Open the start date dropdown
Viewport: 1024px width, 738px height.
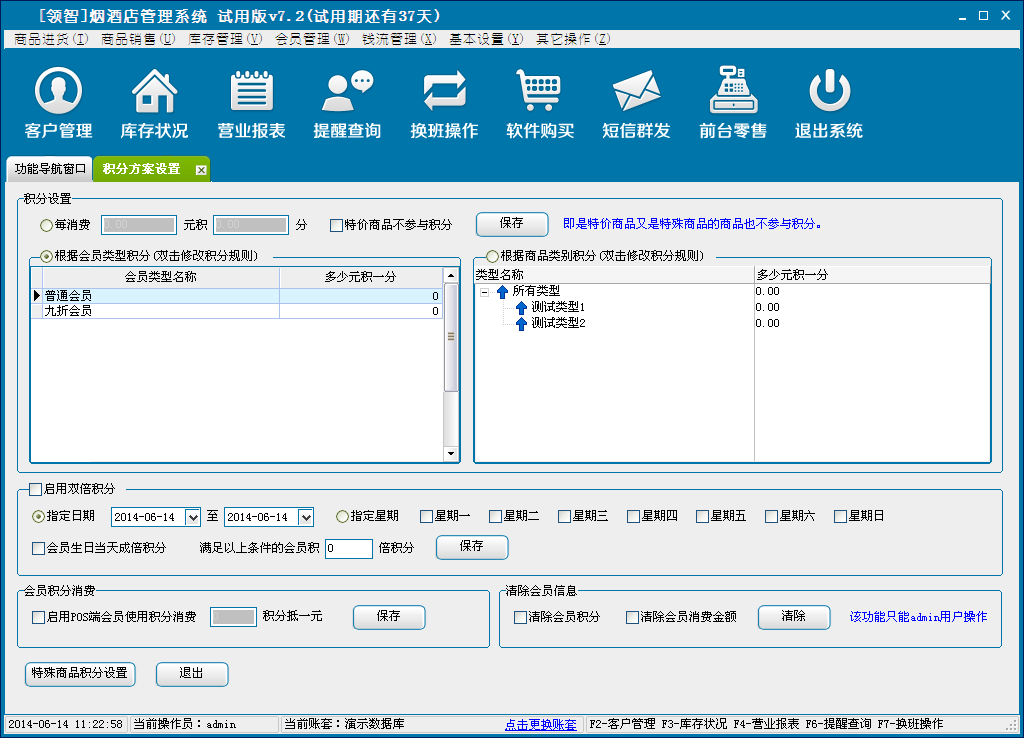coord(194,517)
